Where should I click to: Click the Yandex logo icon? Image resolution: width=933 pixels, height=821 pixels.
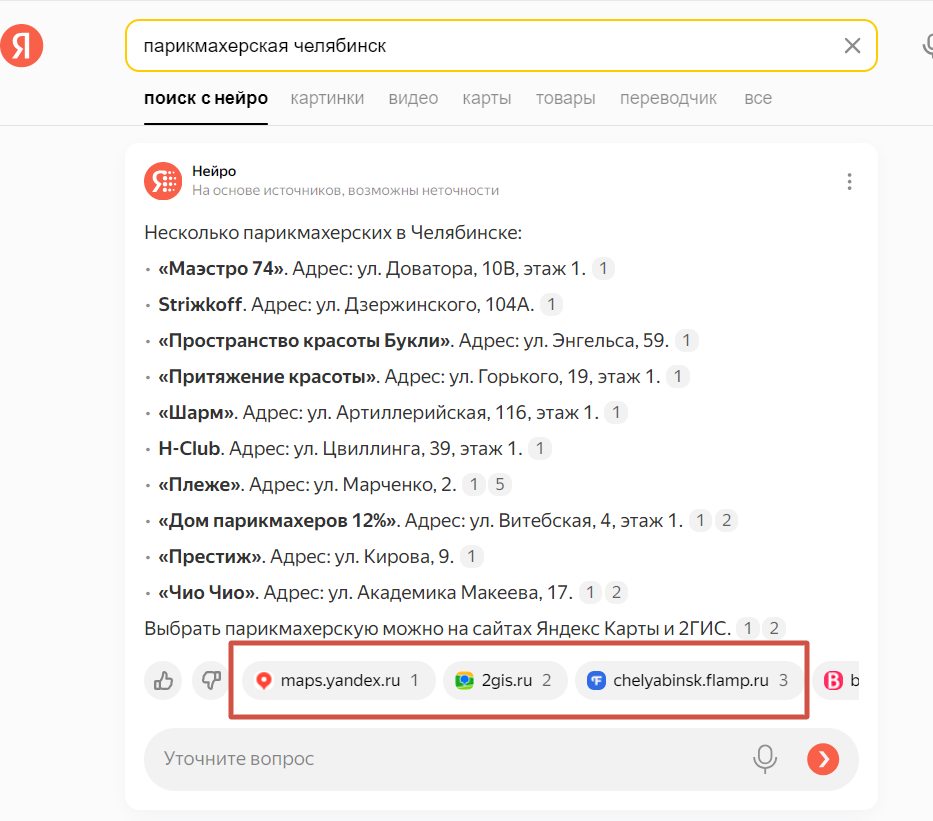pos(20,45)
